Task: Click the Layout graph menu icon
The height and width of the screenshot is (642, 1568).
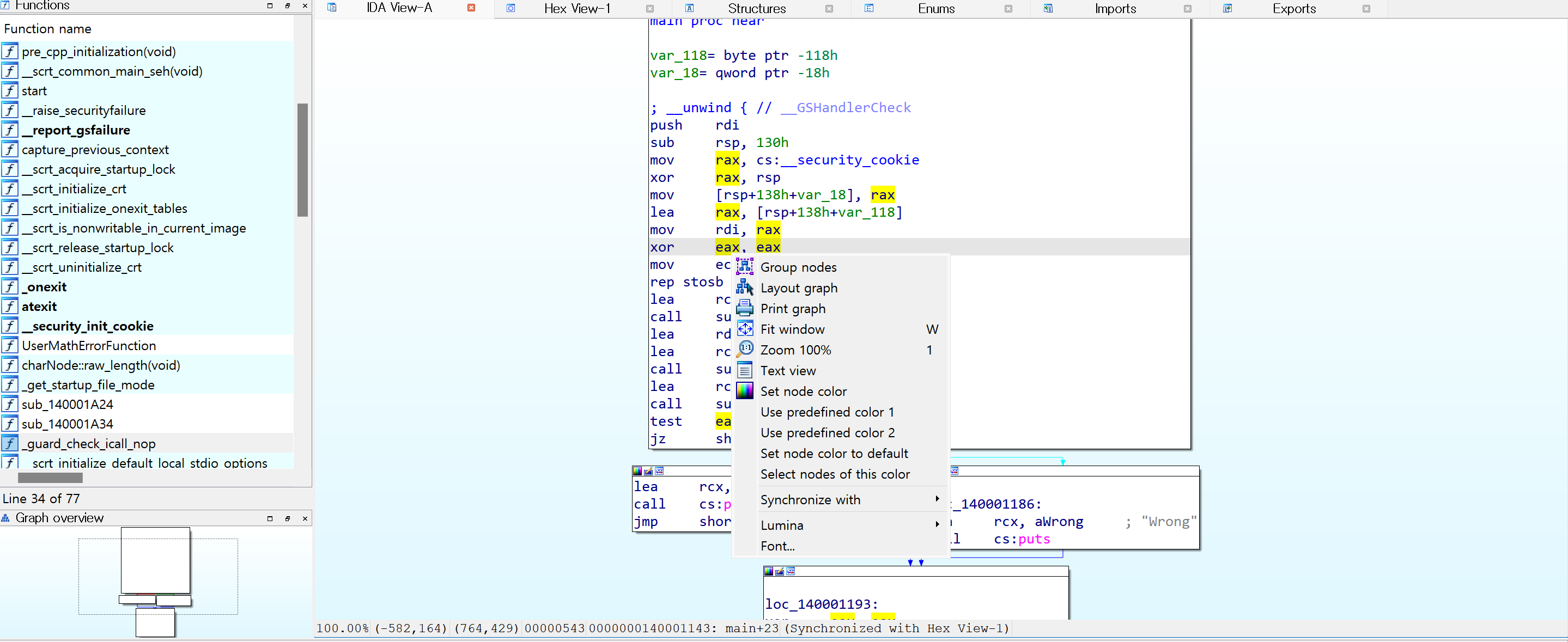Action: pyautogui.click(x=744, y=287)
